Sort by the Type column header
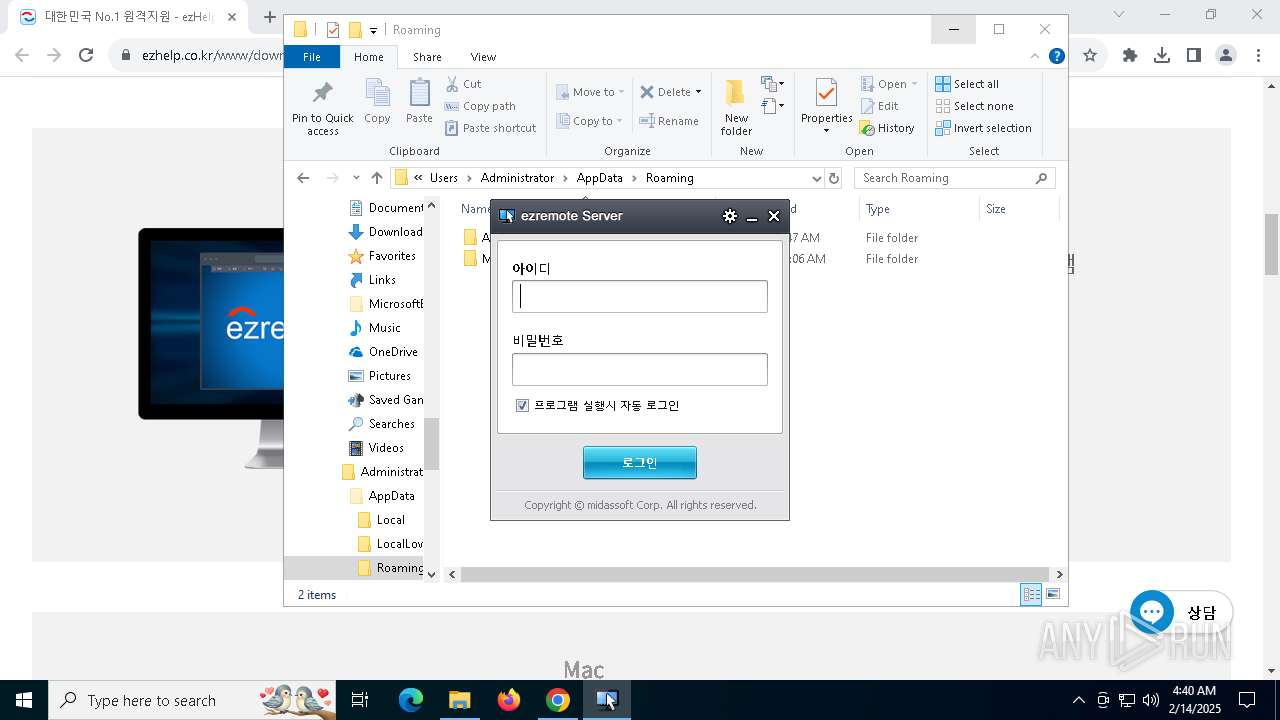 point(918,209)
